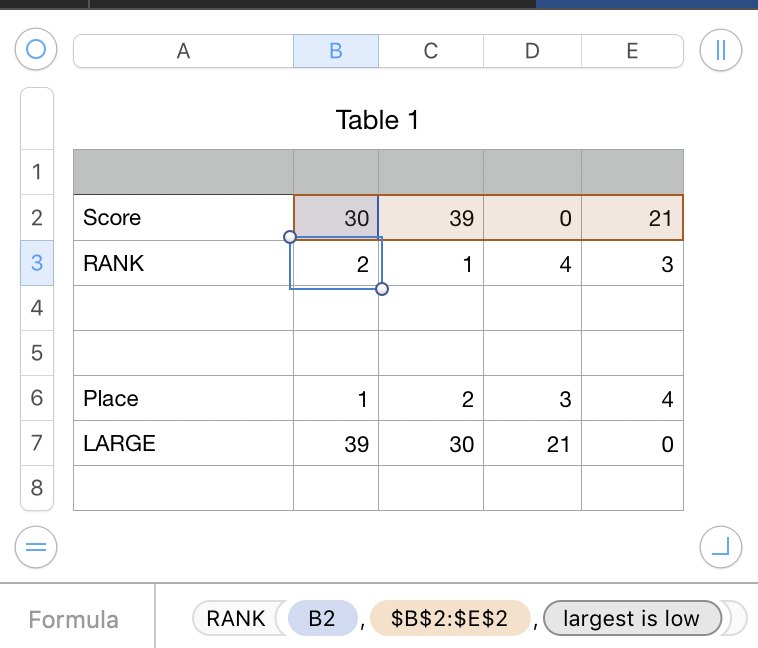Select row 7 header
This screenshot has height=648, width=758.
click(x=37, y=443)
